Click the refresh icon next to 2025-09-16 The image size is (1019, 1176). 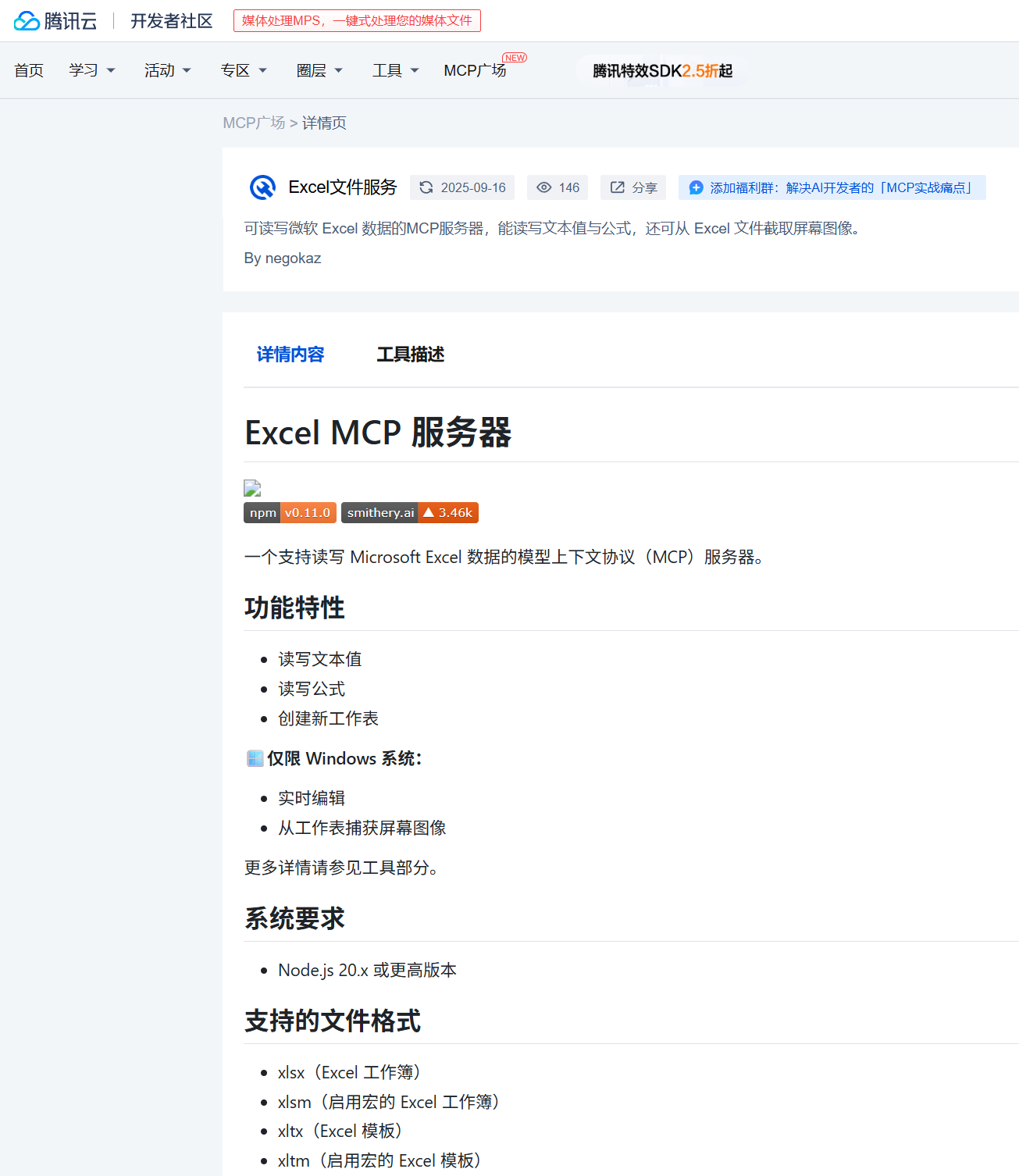coord(426,187)
